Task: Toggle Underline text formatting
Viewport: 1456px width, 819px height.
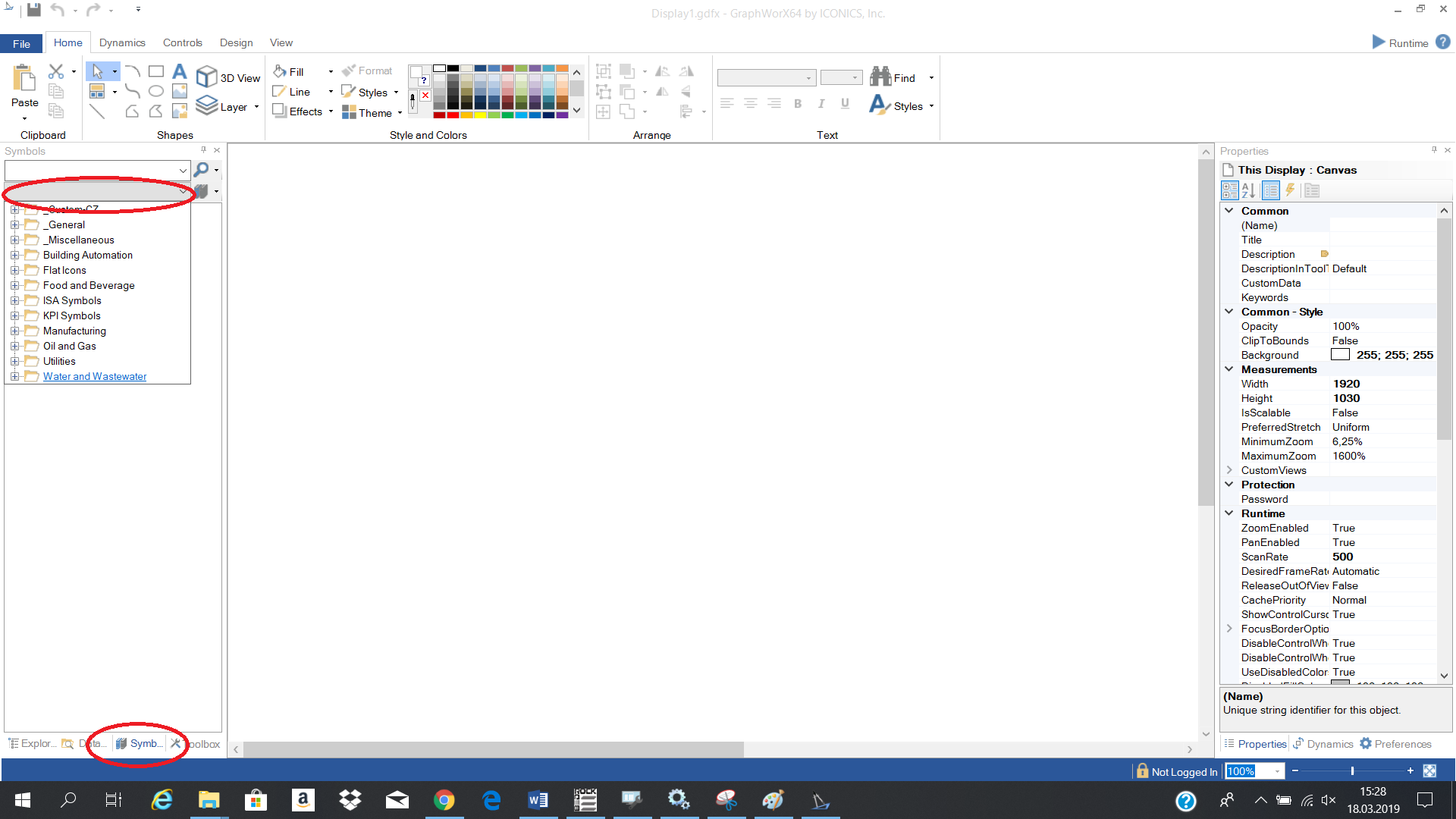Action: pyautogui.click(x=845, y=104)
